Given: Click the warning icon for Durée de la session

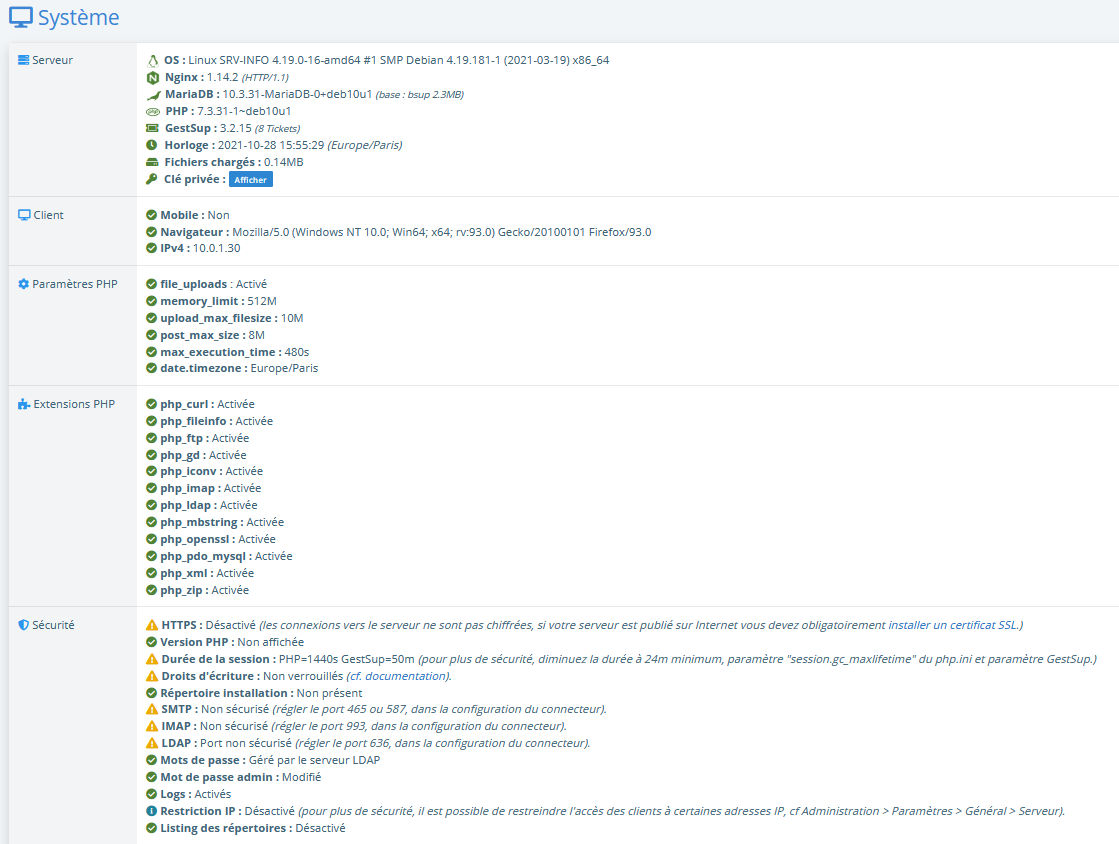Looking at the screenshot, I should click(x=152, y=659).
